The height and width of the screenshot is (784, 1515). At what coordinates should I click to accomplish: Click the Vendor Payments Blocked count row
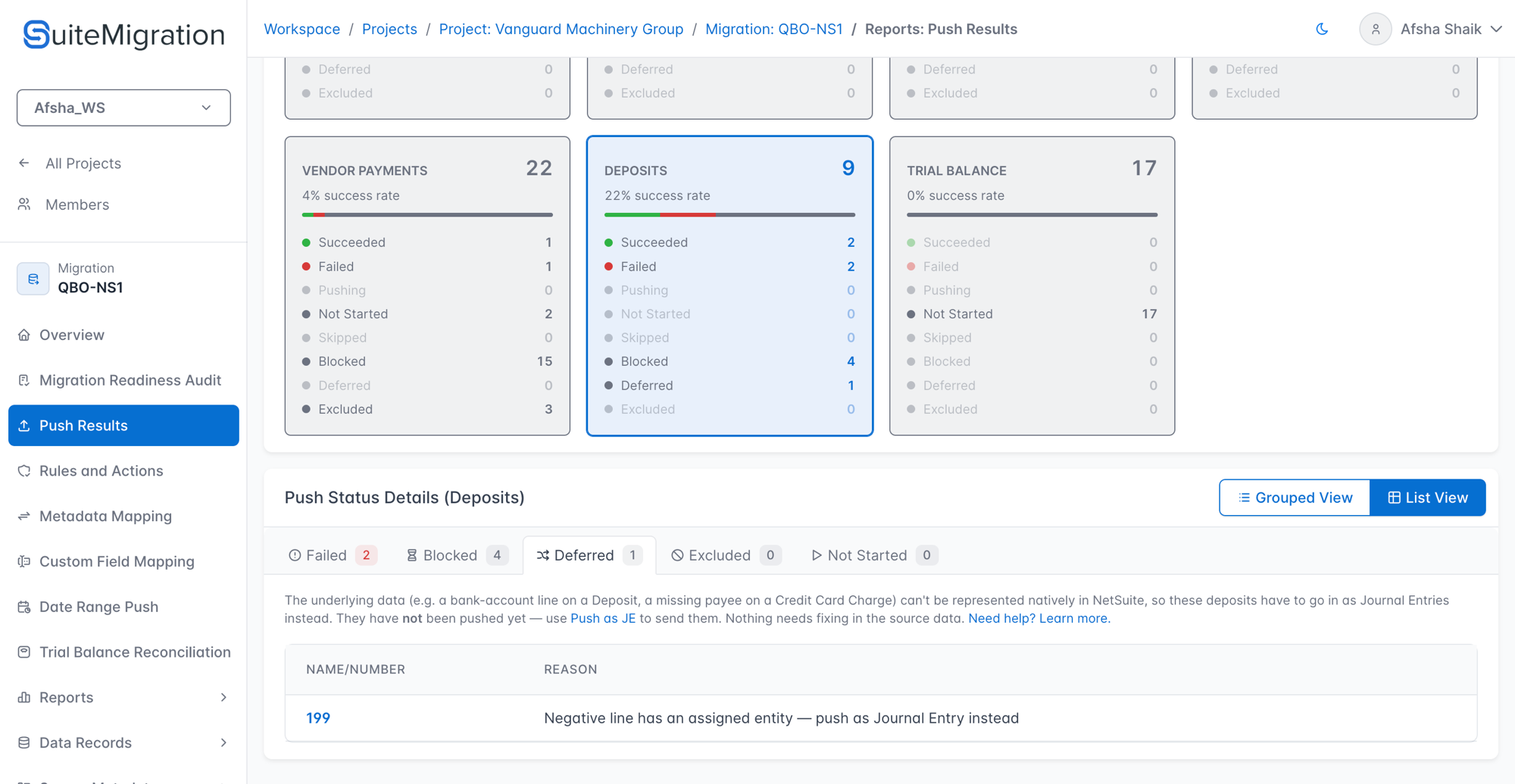pos(427,361)
